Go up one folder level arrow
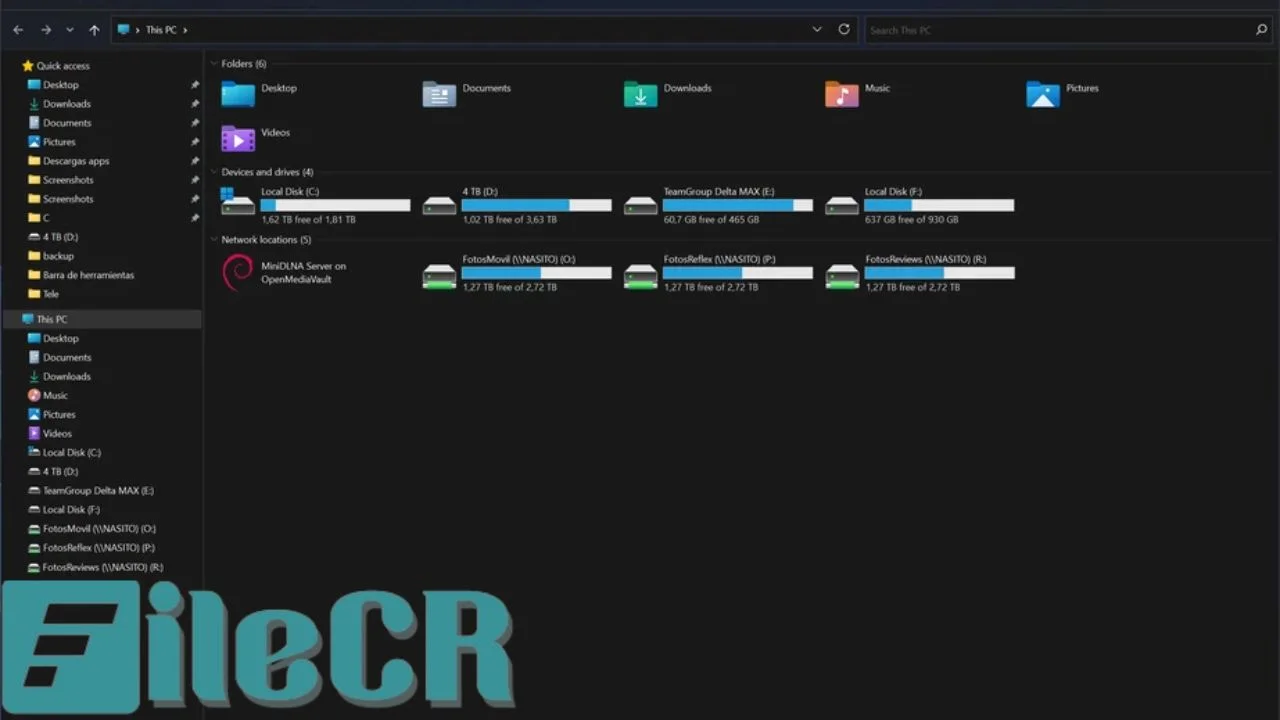The height and width of the screenshot is (720, 1280). 94,30
